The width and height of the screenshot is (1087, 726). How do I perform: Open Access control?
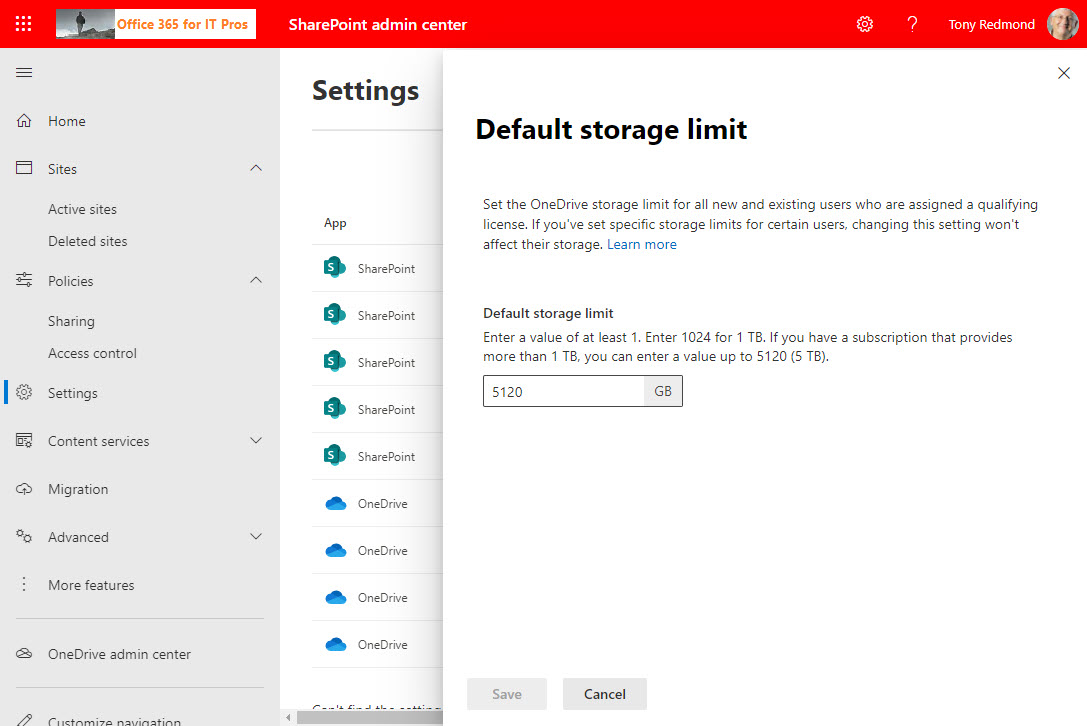(x=92, y=354)
